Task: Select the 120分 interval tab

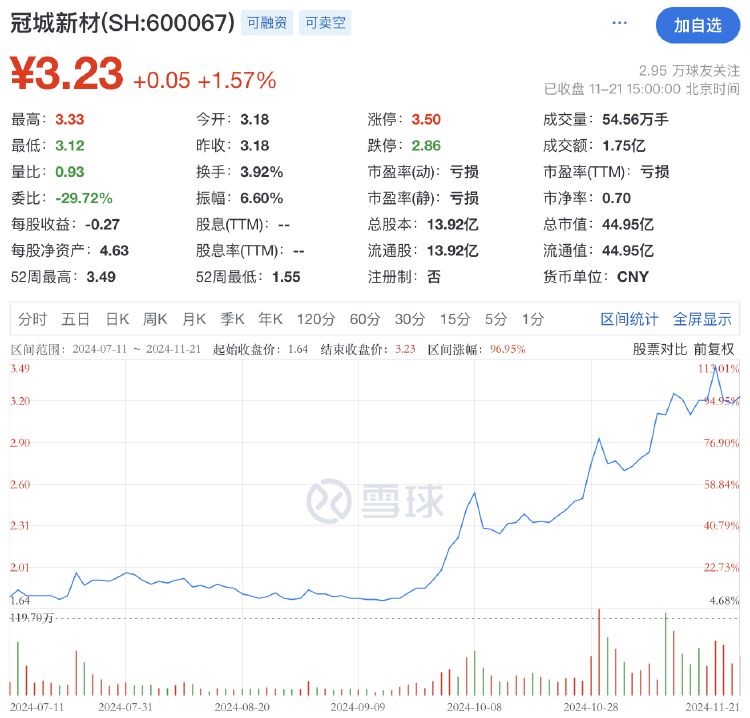Action: pyautogui.click(x=316, y=319)
